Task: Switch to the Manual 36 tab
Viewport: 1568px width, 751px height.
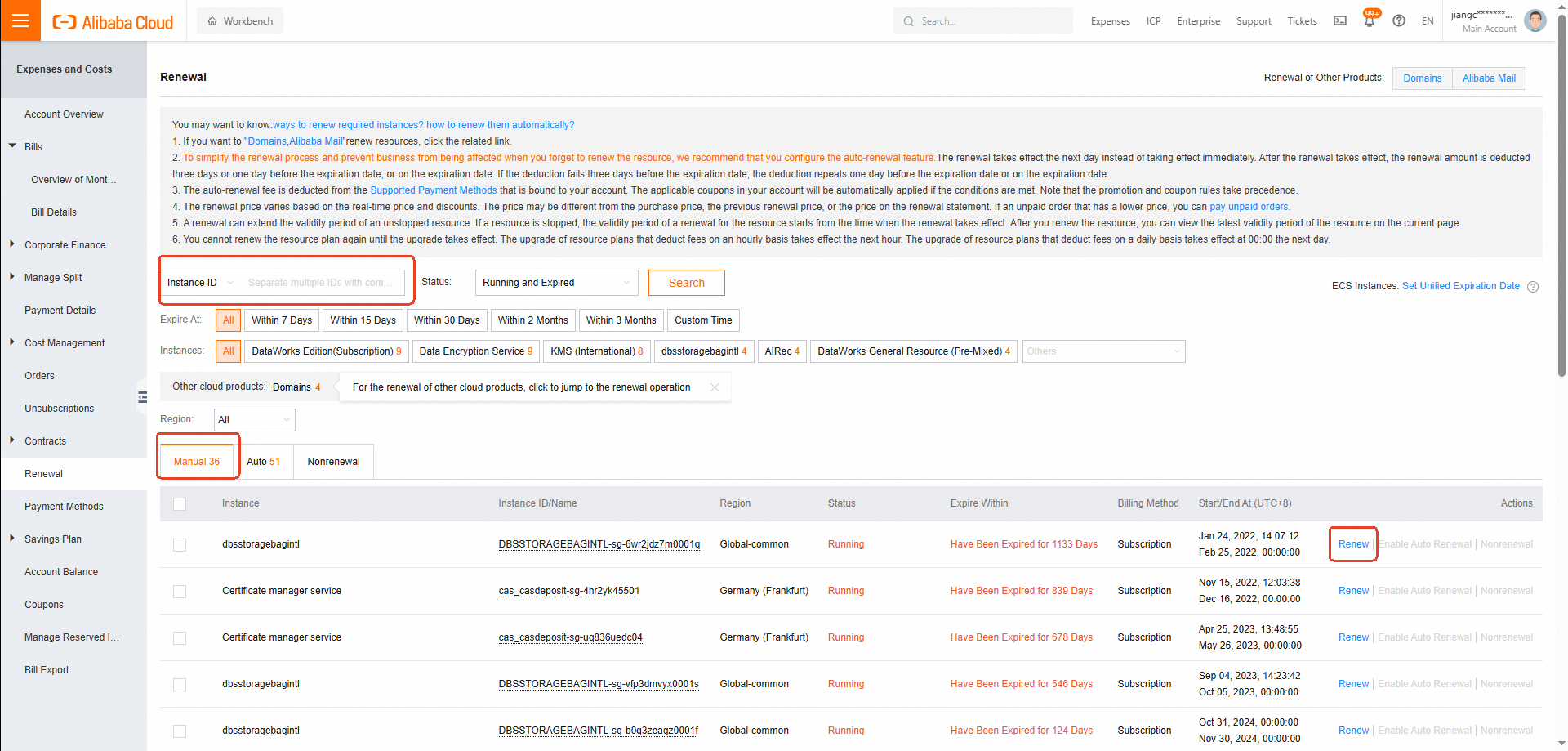Action: 197,462
